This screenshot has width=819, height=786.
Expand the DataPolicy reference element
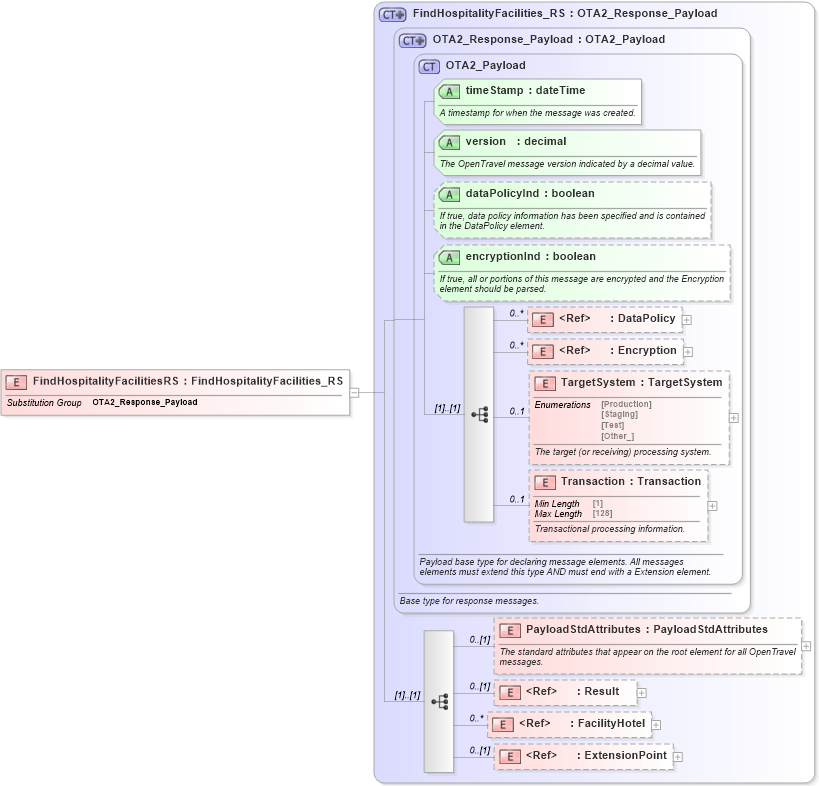[x=687, y=318]
